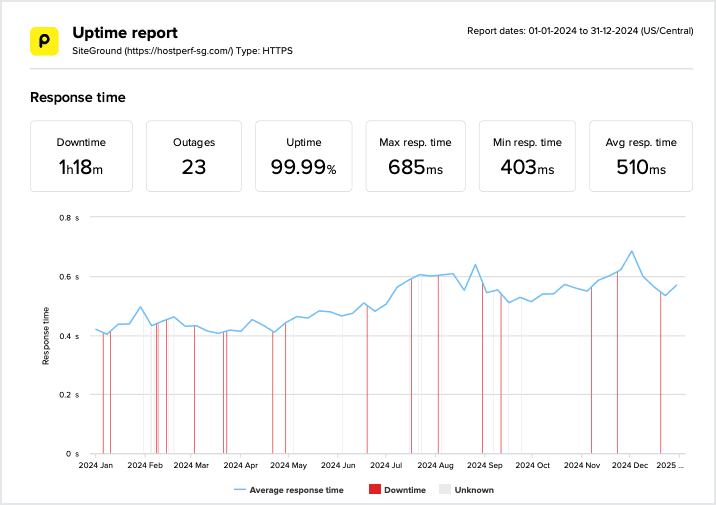Screen dimensions: 716x505
Task: Click the red downtime bar in early November
Action: pos(591,370)
